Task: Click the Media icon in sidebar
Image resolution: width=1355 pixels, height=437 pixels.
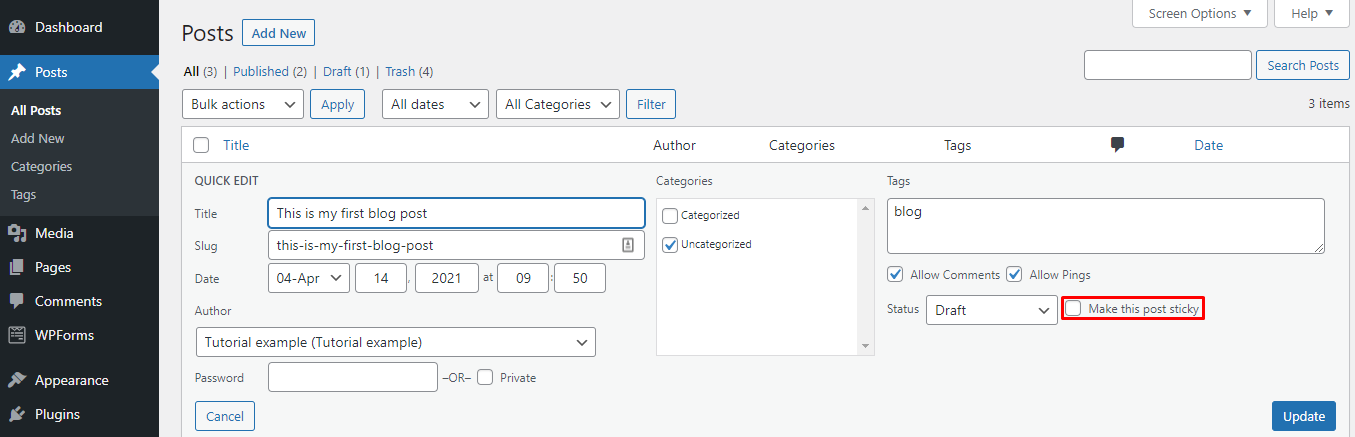Action: pyautogui.click(x=17, y=233)
